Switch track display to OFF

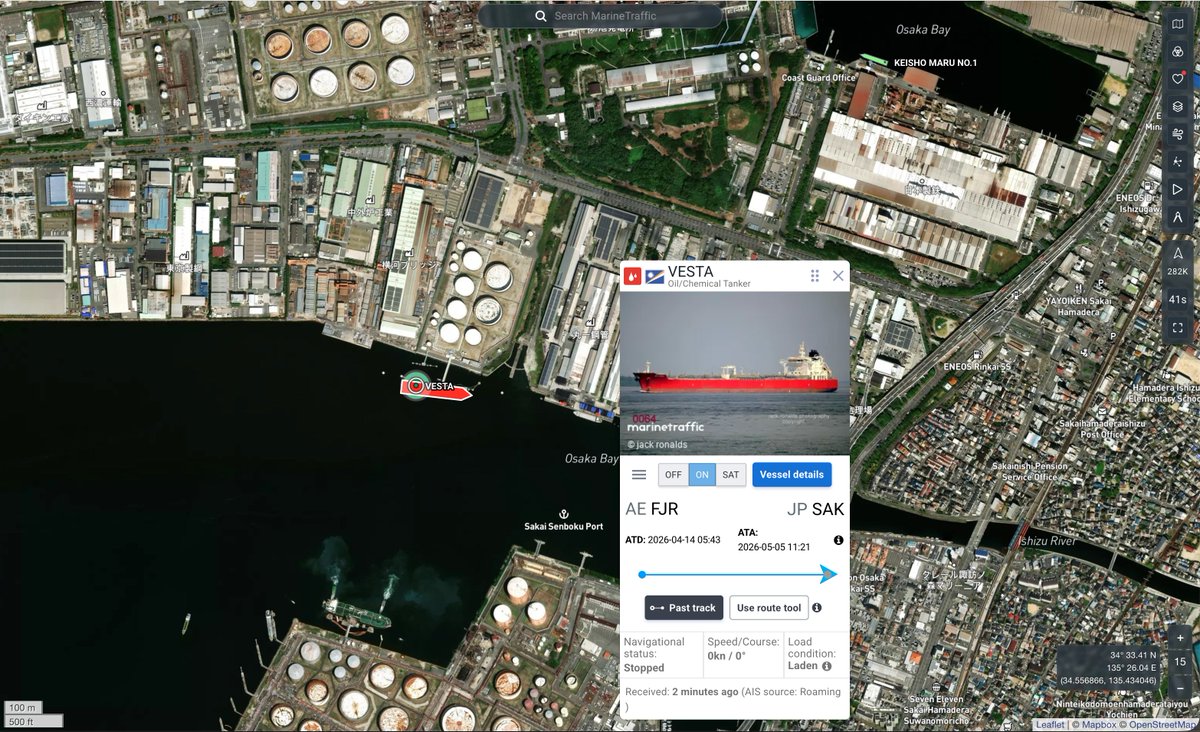click(x=673, y=475)
